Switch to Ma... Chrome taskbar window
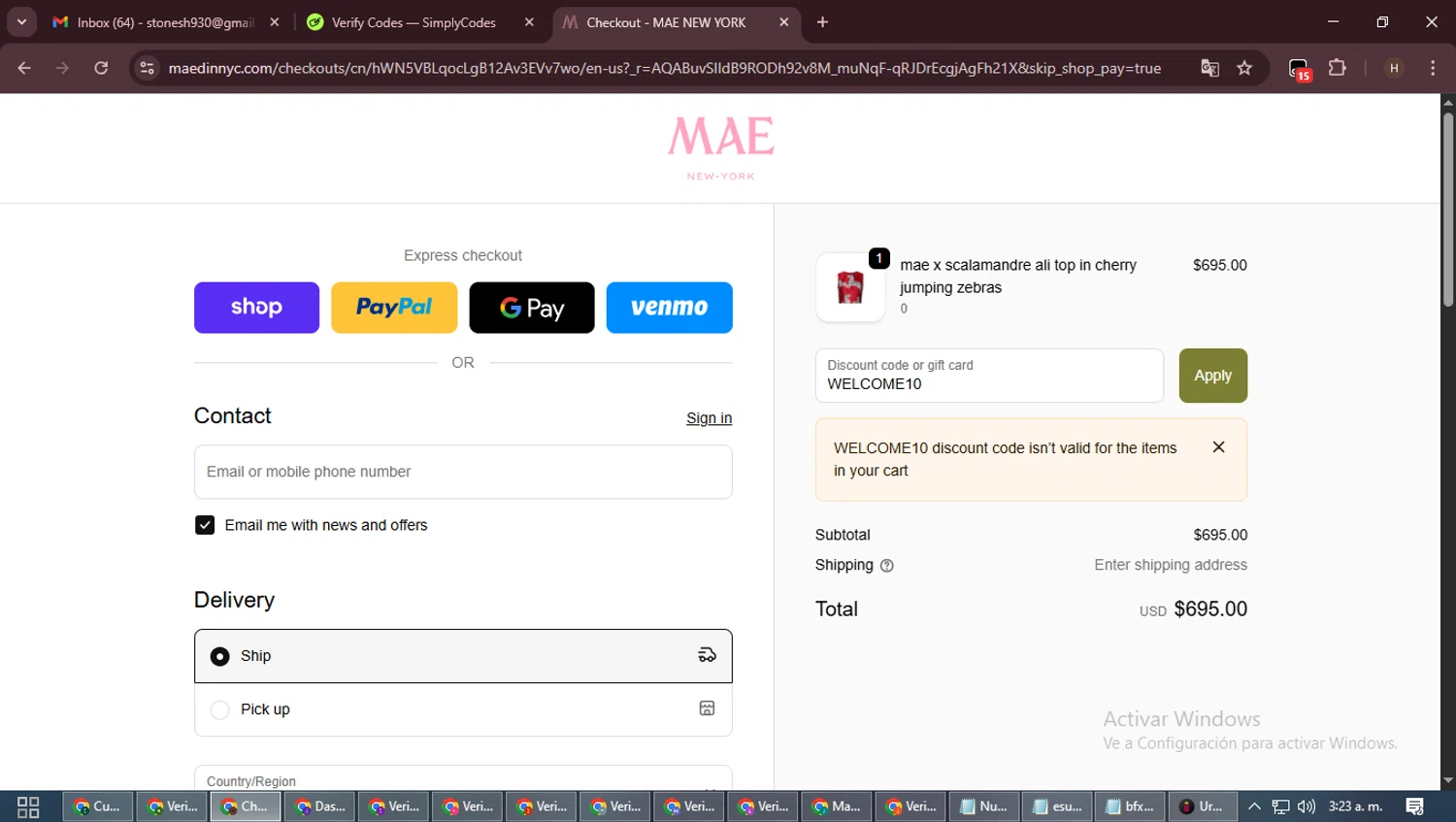The height and width of the screenshot is (822, 1456). pos(836,806)
